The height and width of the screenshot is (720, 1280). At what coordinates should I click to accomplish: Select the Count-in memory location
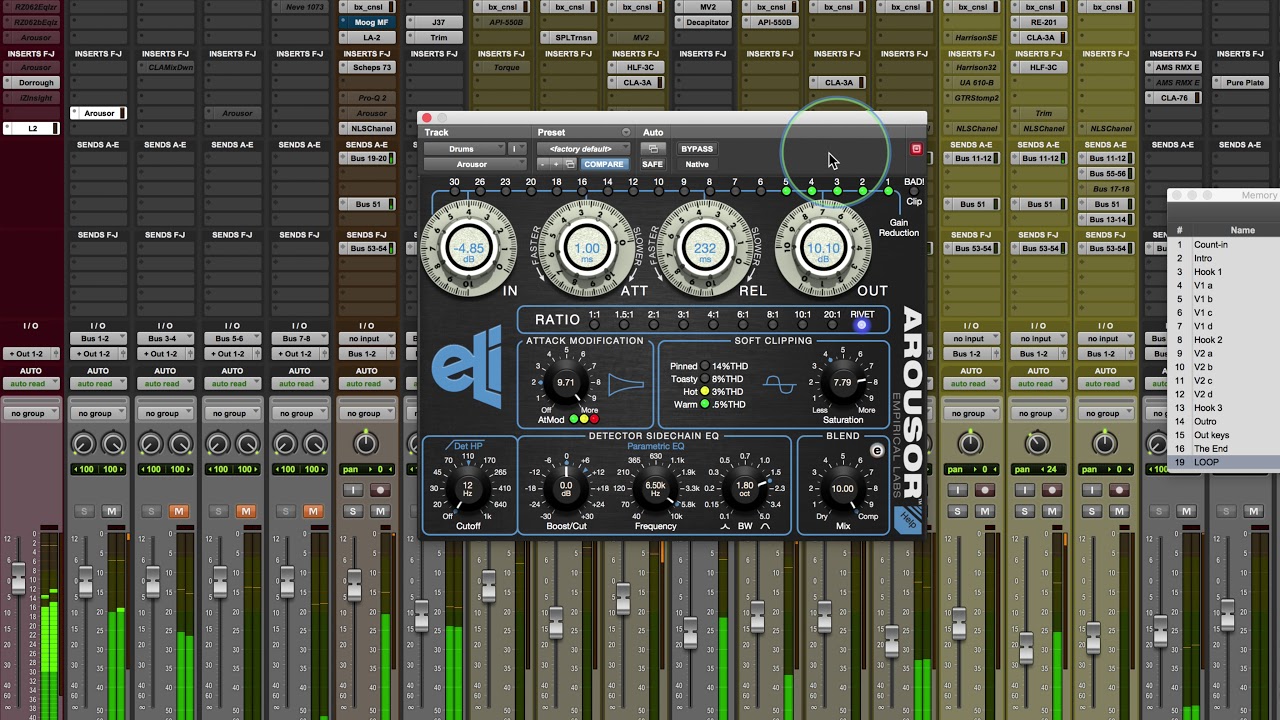(1225, 244)
